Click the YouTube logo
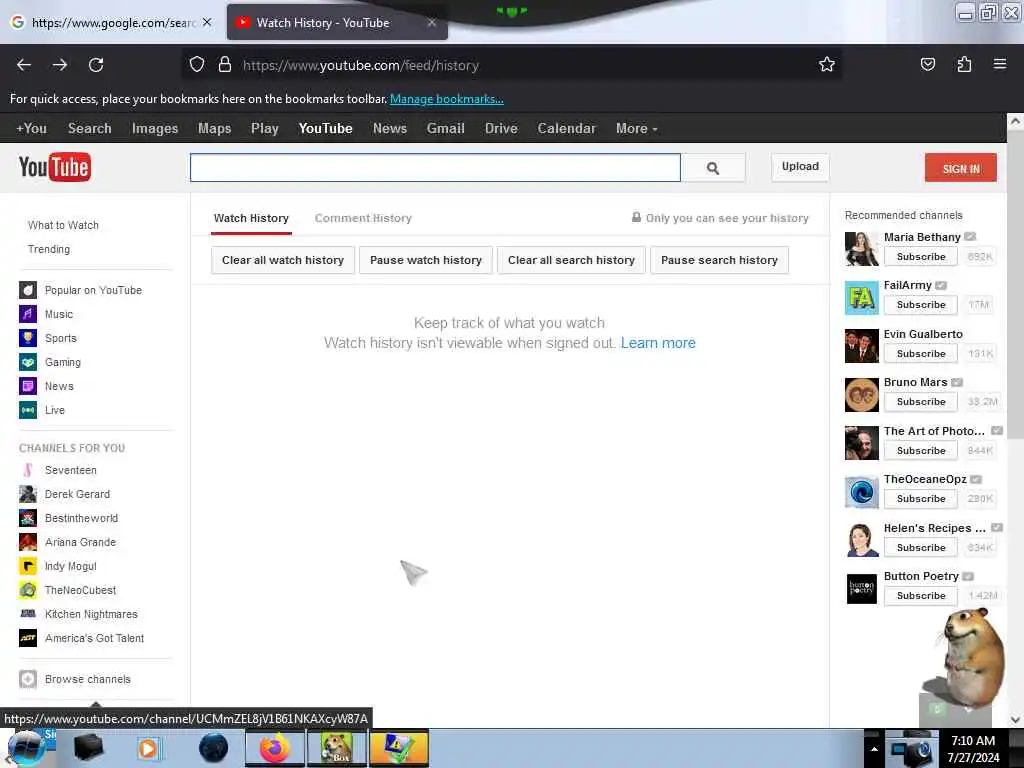 55,167
